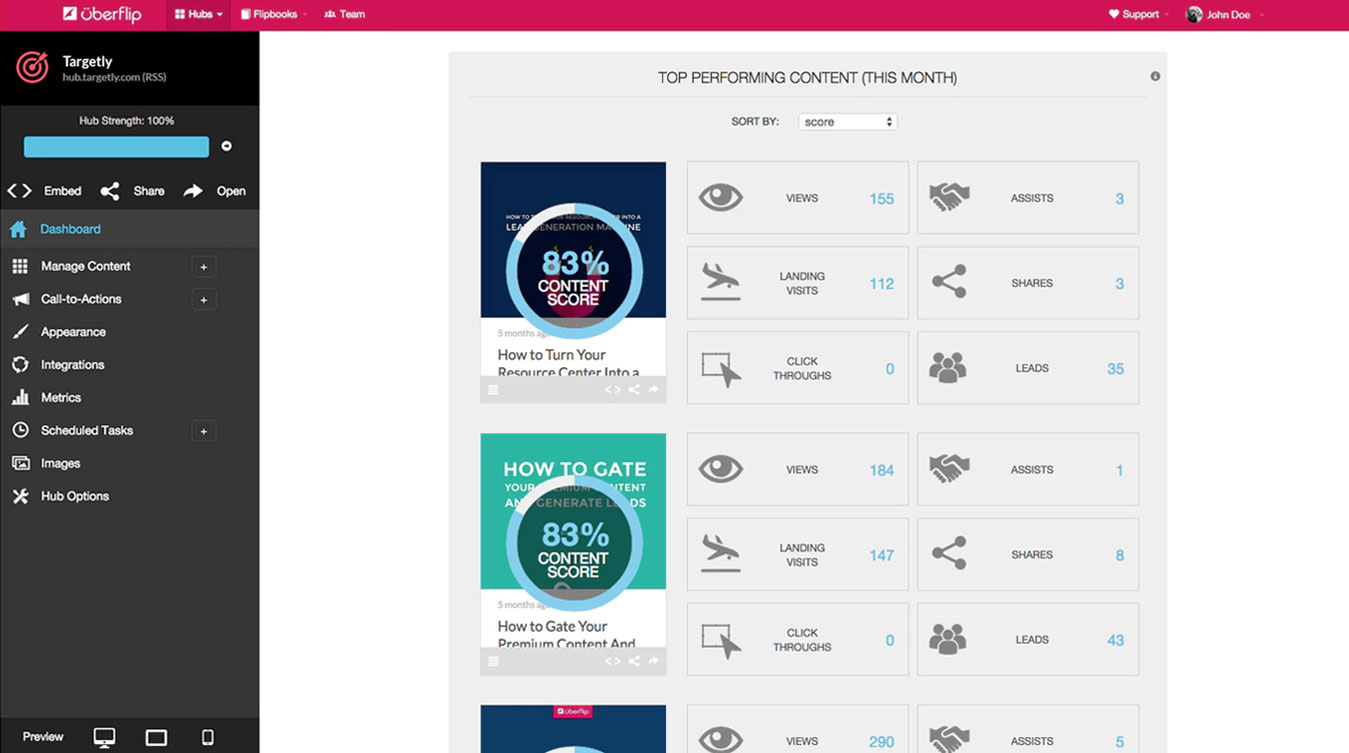Click the Views tile showing 155

point(798,198)
